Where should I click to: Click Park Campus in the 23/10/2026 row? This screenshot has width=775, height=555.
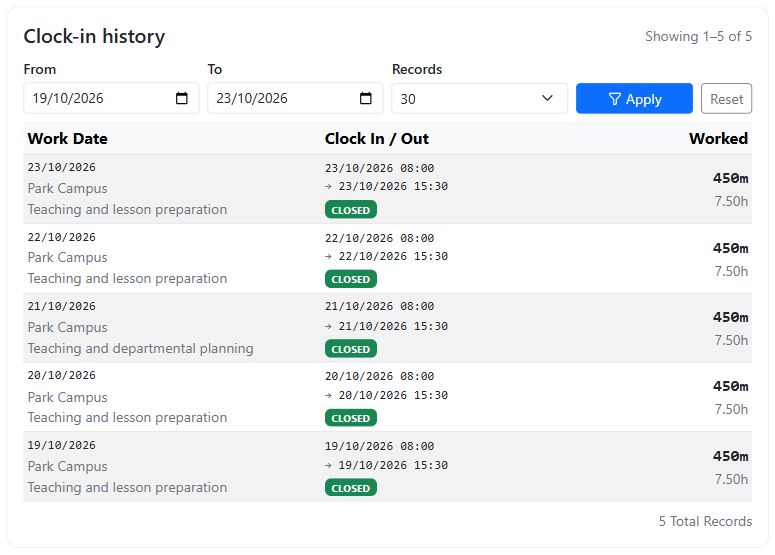coord(68,188)
